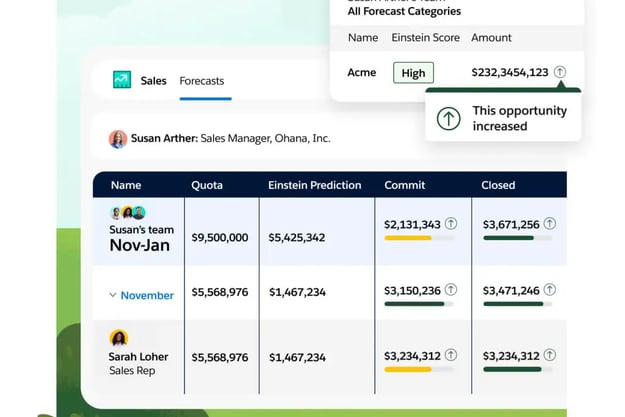This screenshot has height=417, width=625.
Task: Click the Sales Rep role text
Action: click(132, 371)
